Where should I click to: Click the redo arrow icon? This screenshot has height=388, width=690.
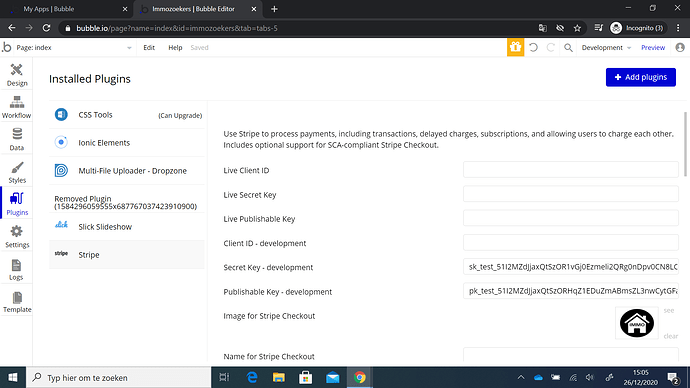(551, 47)
